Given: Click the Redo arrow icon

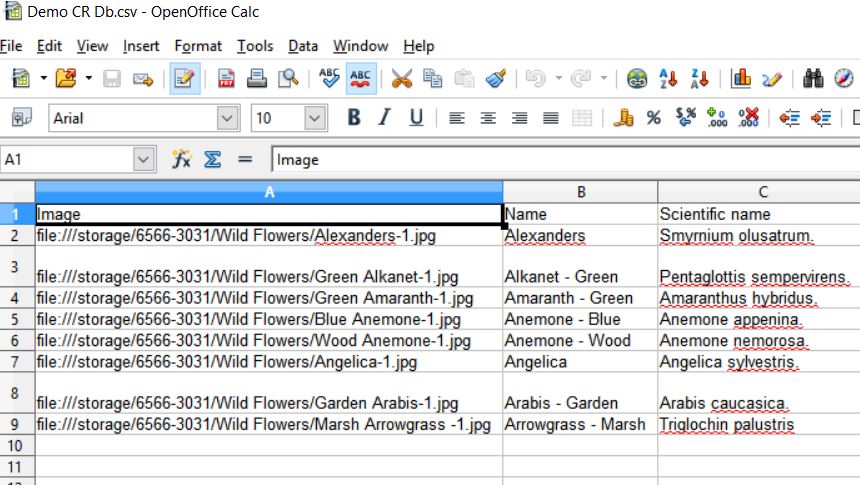Looking at the screenshot, I should [x=580, y=78].
